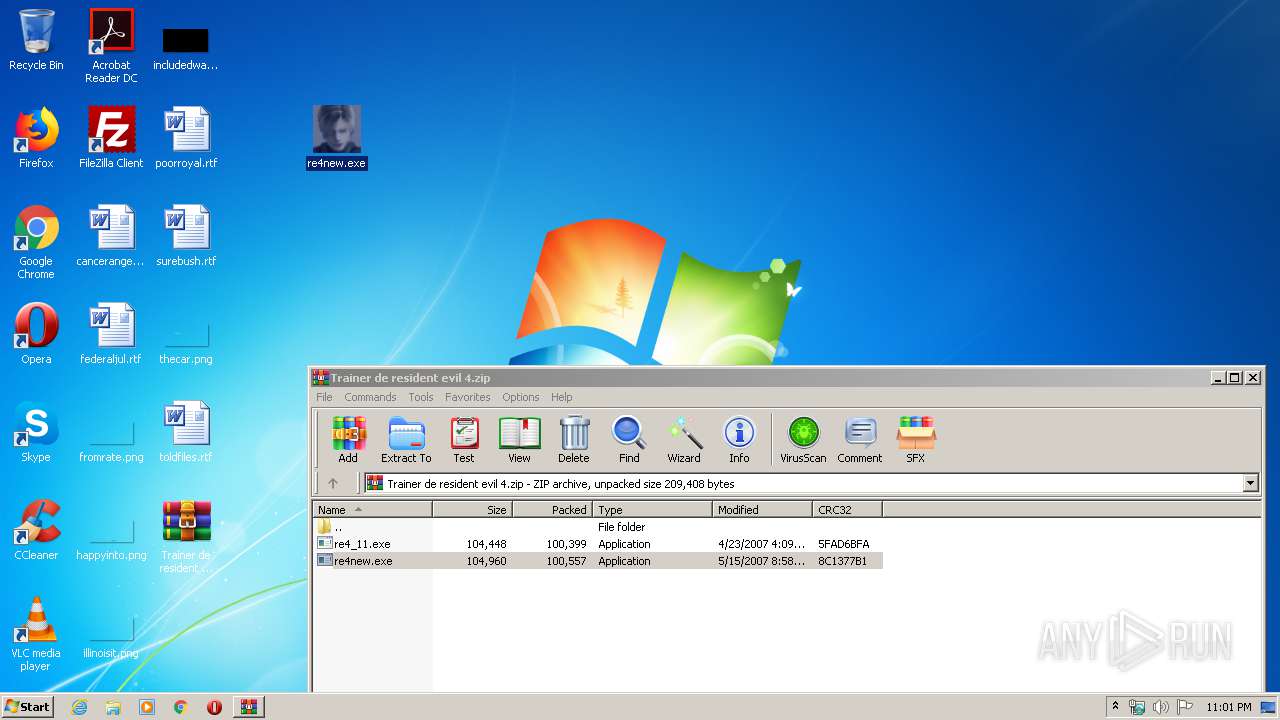
Task: Sort by the Modified column header
Action: point(763,510)
